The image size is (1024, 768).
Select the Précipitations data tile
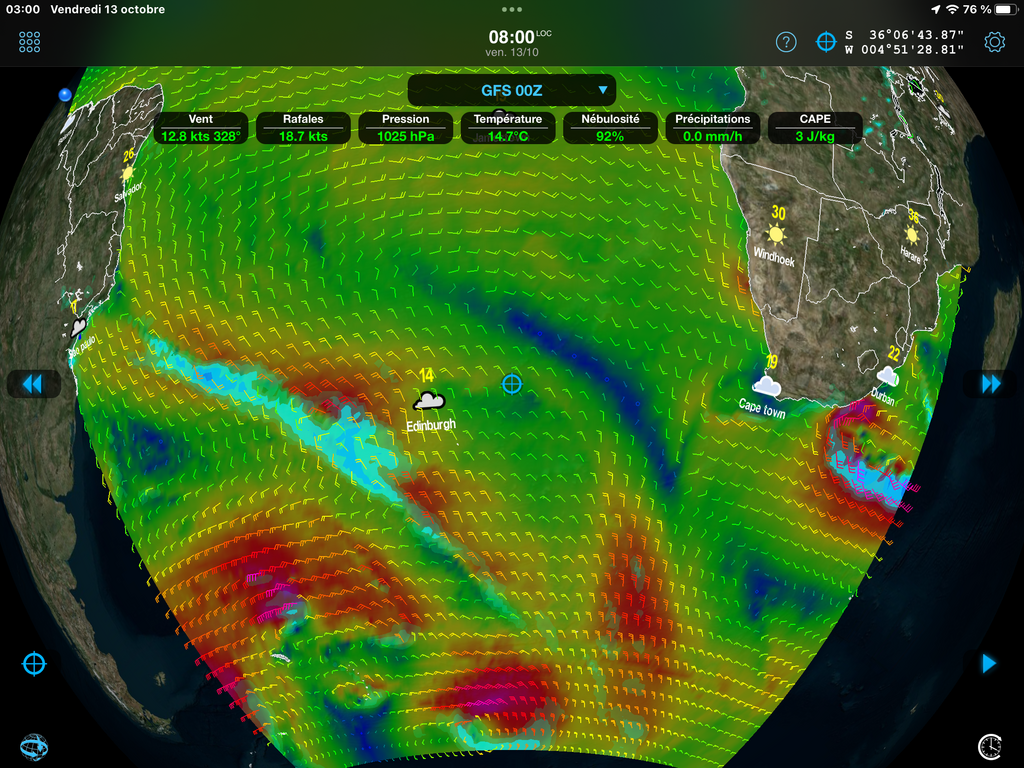click(x=712, y=128)
